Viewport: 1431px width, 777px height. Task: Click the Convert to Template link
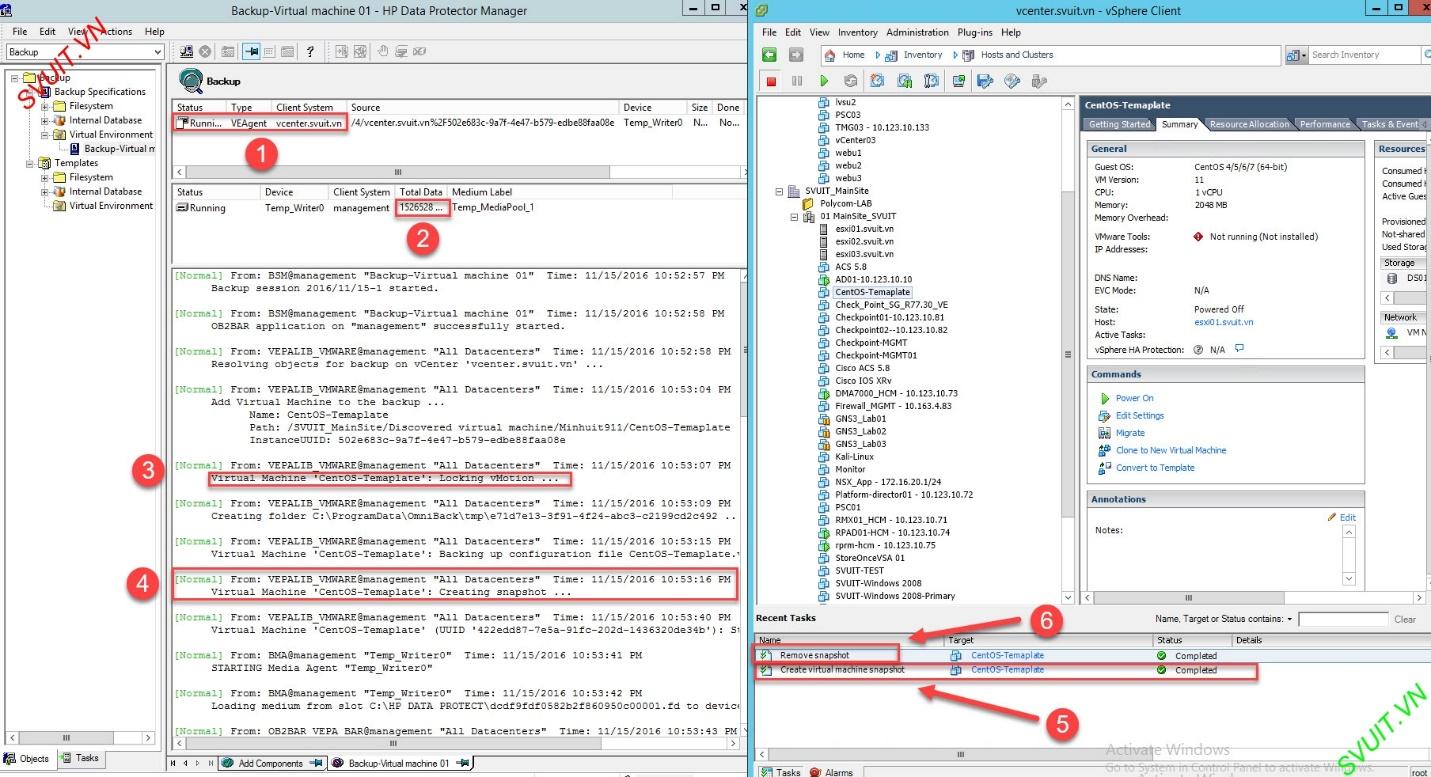click(1155, 468)
